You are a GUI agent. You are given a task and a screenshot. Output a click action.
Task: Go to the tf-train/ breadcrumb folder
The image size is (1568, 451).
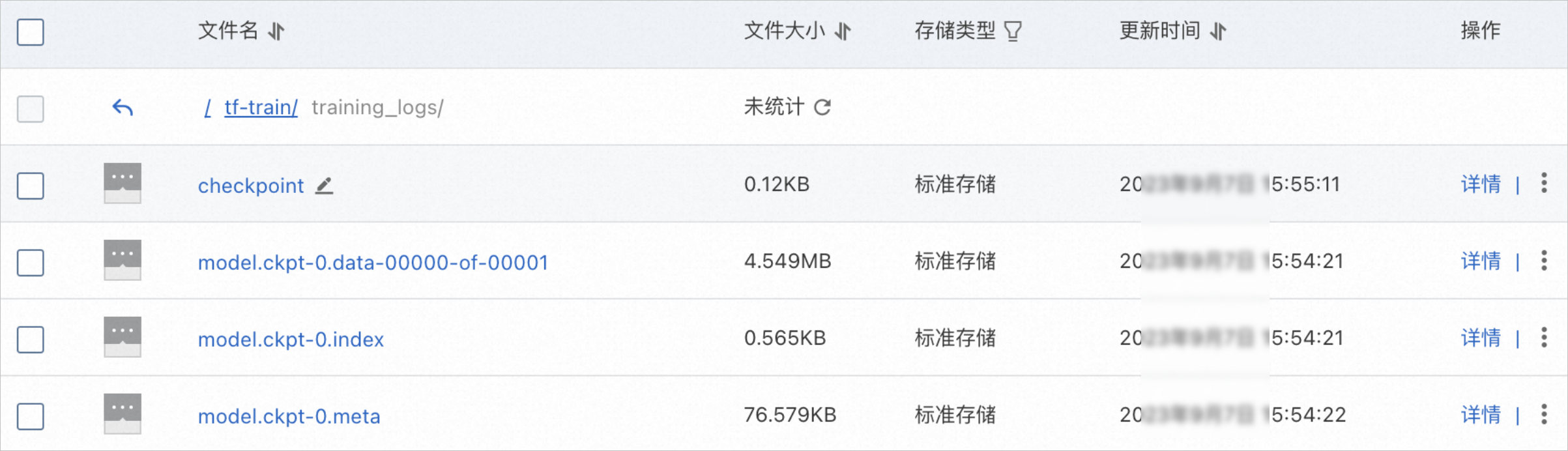point(261,107)
